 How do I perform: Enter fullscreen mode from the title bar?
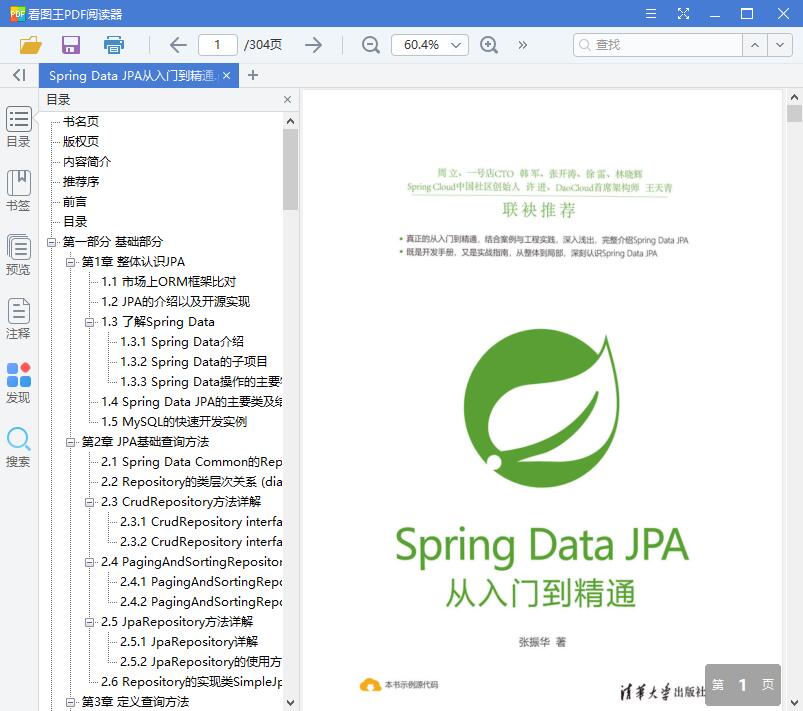(x=683, y=13)
